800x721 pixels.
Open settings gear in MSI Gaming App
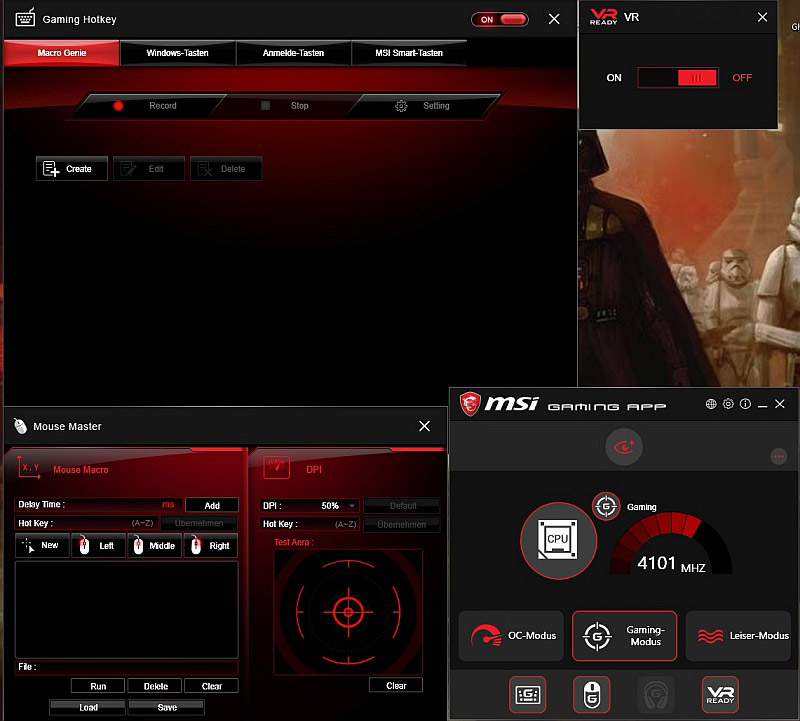pos(728,404)
